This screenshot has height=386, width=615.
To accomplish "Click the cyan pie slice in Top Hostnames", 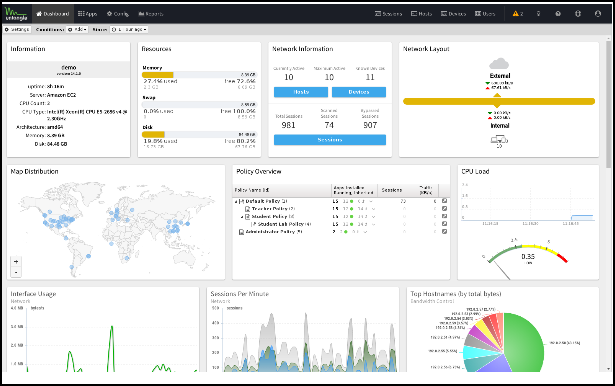I will click(475, 351).
